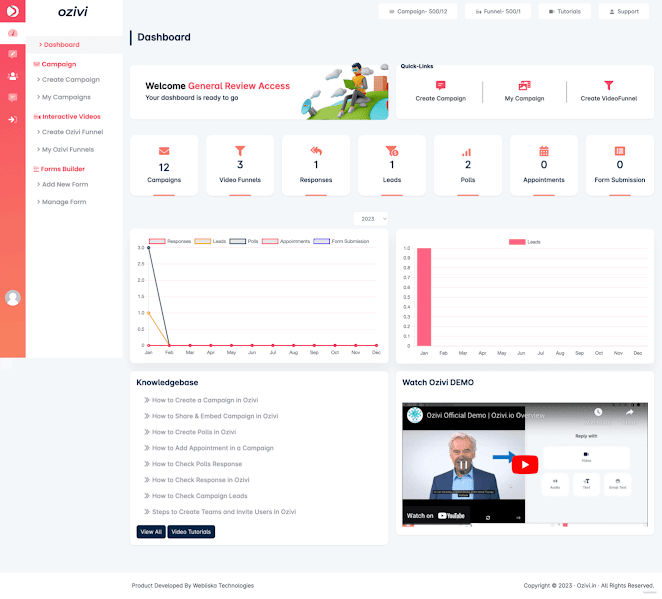Expand the Interactive Videos sidebar section
The image size is (662, 599).
click(x=67, y=117)
